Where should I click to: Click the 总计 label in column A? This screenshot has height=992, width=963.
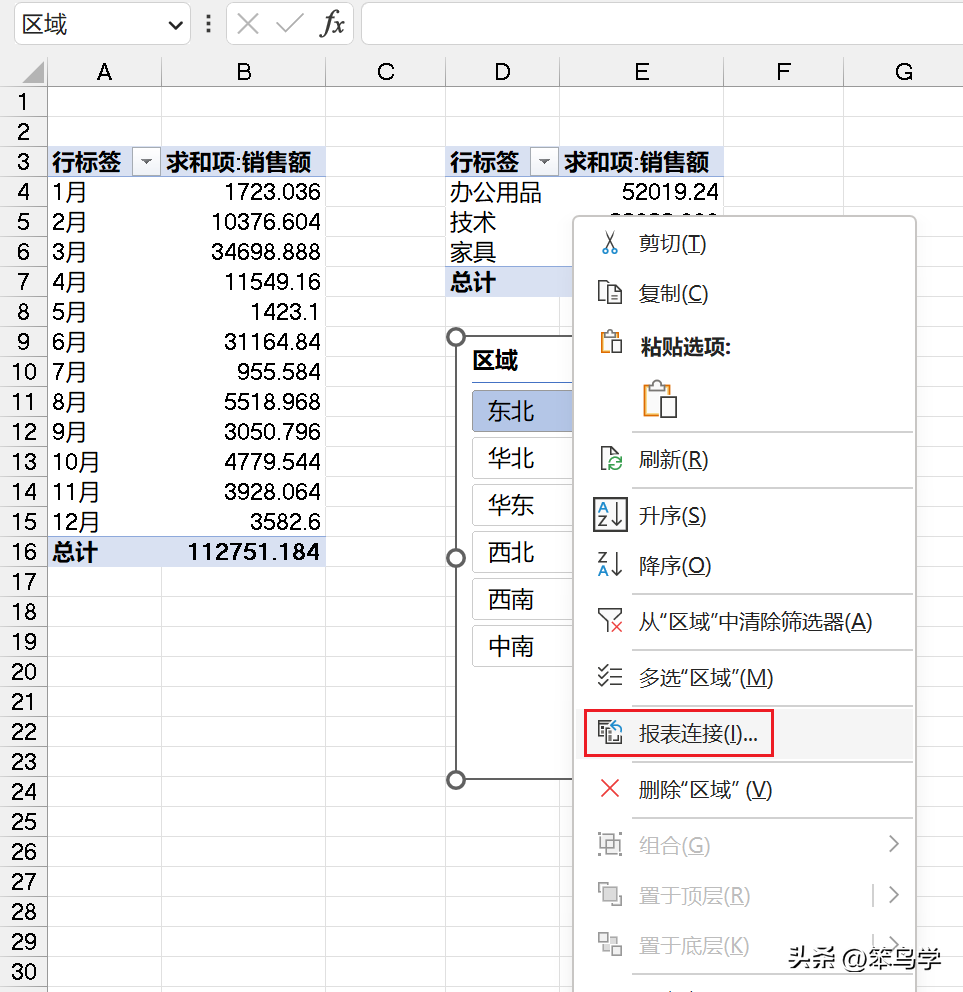click(x=104, y=552)
